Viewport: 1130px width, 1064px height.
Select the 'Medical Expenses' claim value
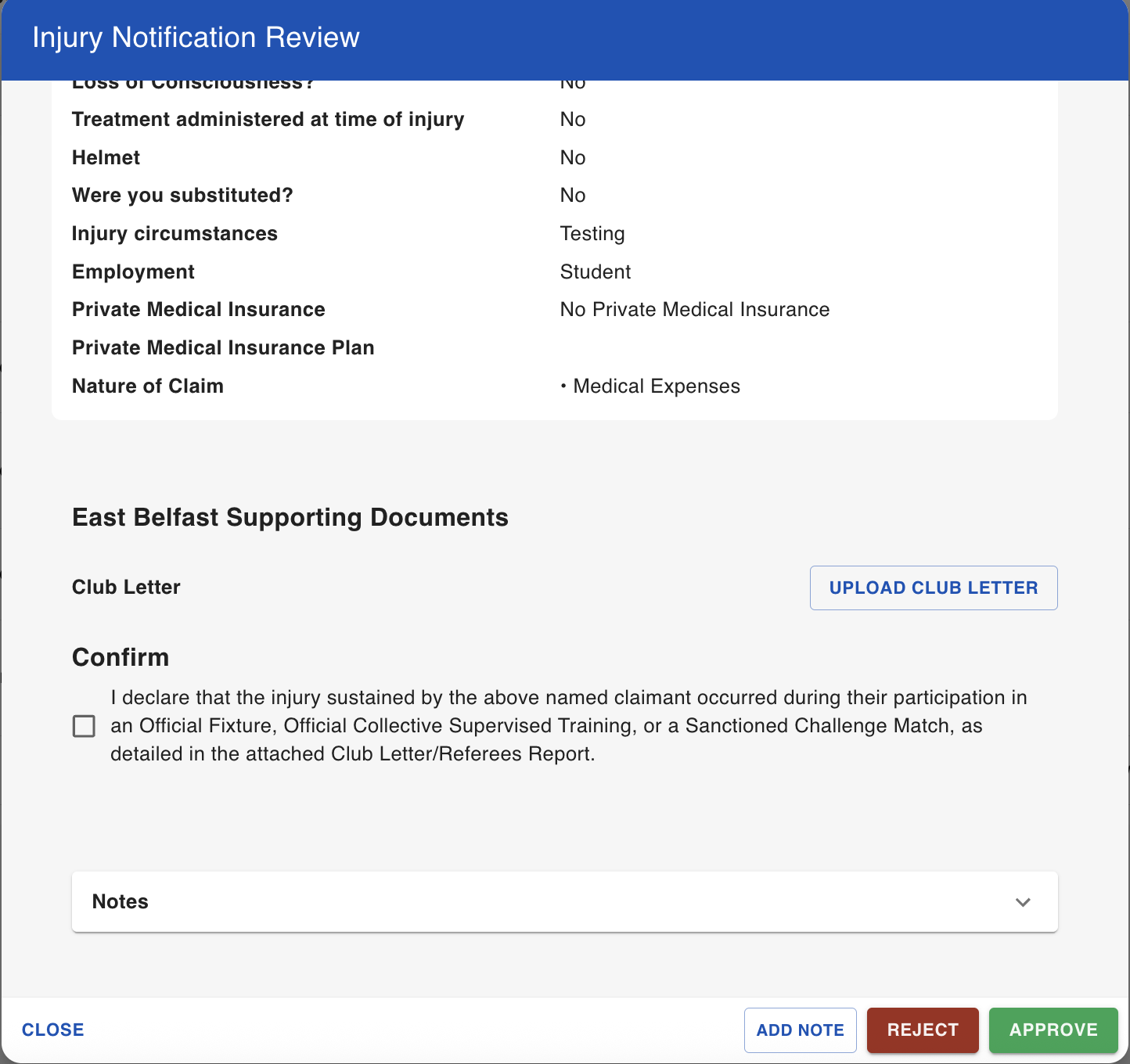(657, 386)
